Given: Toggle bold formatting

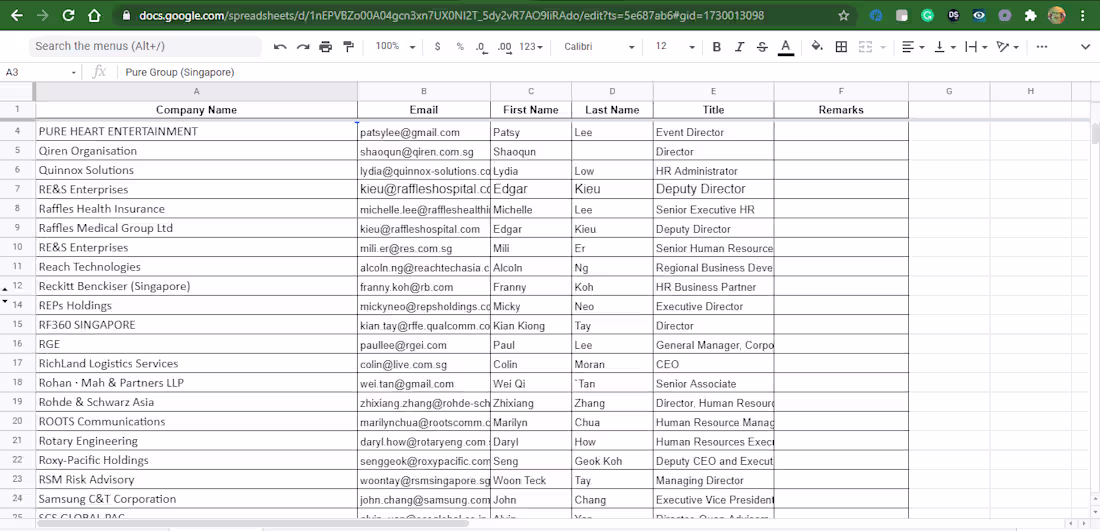Looking at the screenshot, I should click(x=716, y=46).
